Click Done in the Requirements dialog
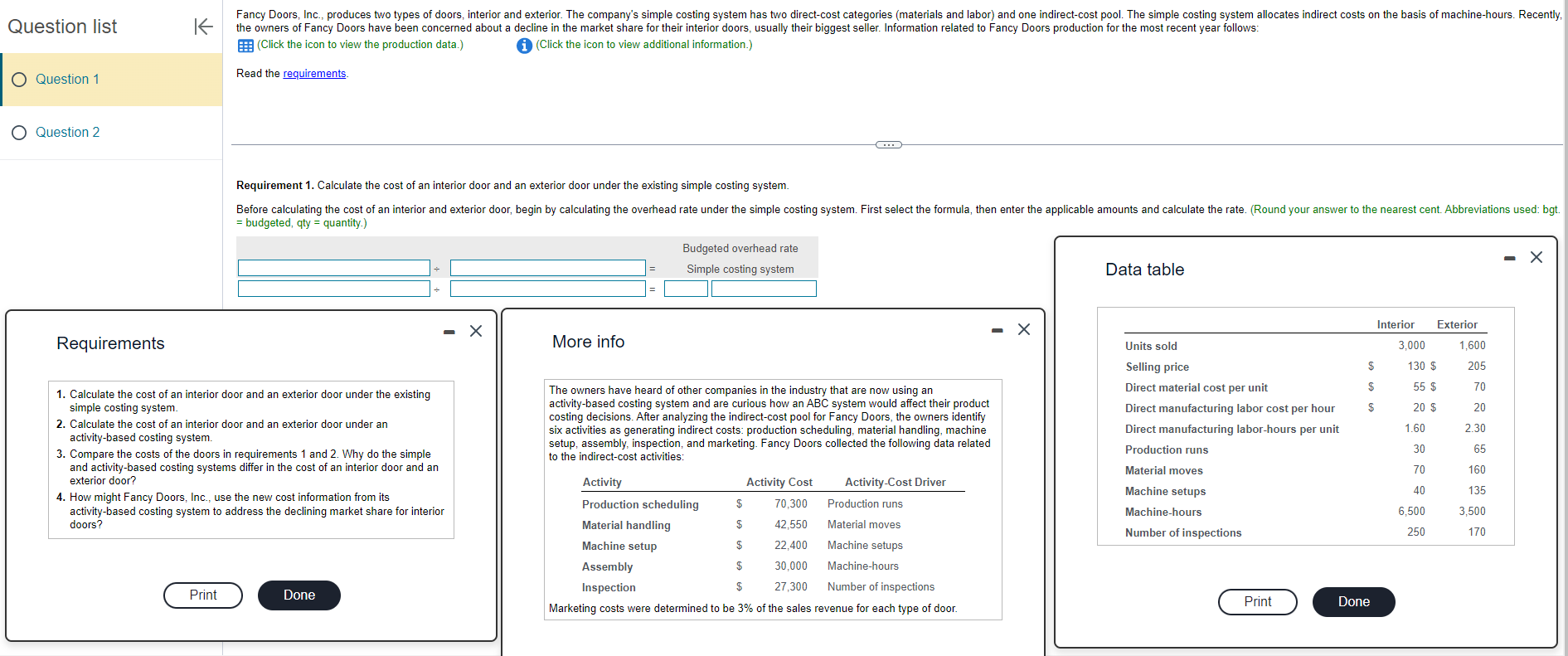Image resolution: width=1568 pixels, height=656 pixels. (x=299, y=595)
